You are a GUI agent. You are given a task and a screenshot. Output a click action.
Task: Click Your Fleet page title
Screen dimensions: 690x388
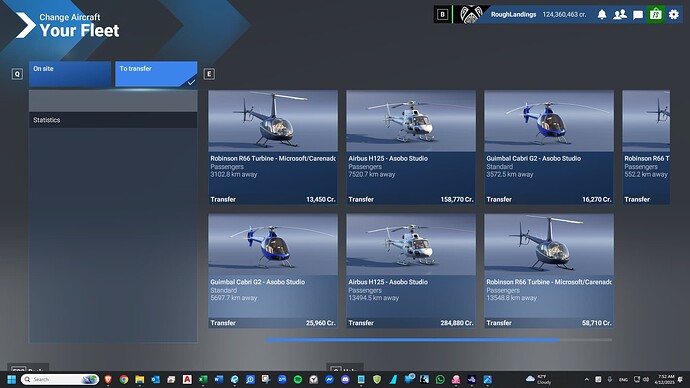79,30
